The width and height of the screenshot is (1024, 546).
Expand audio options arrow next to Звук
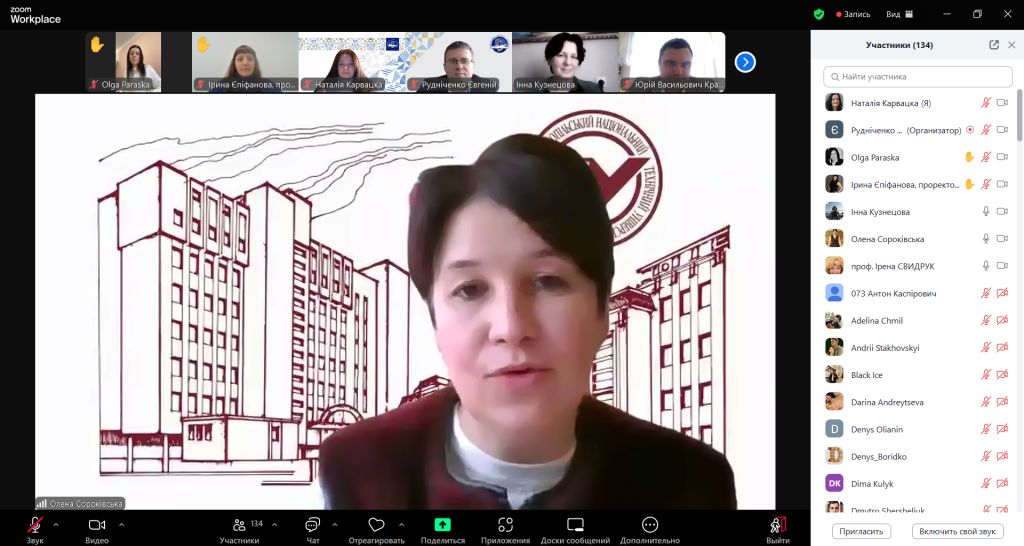click(x=56, y=524)
